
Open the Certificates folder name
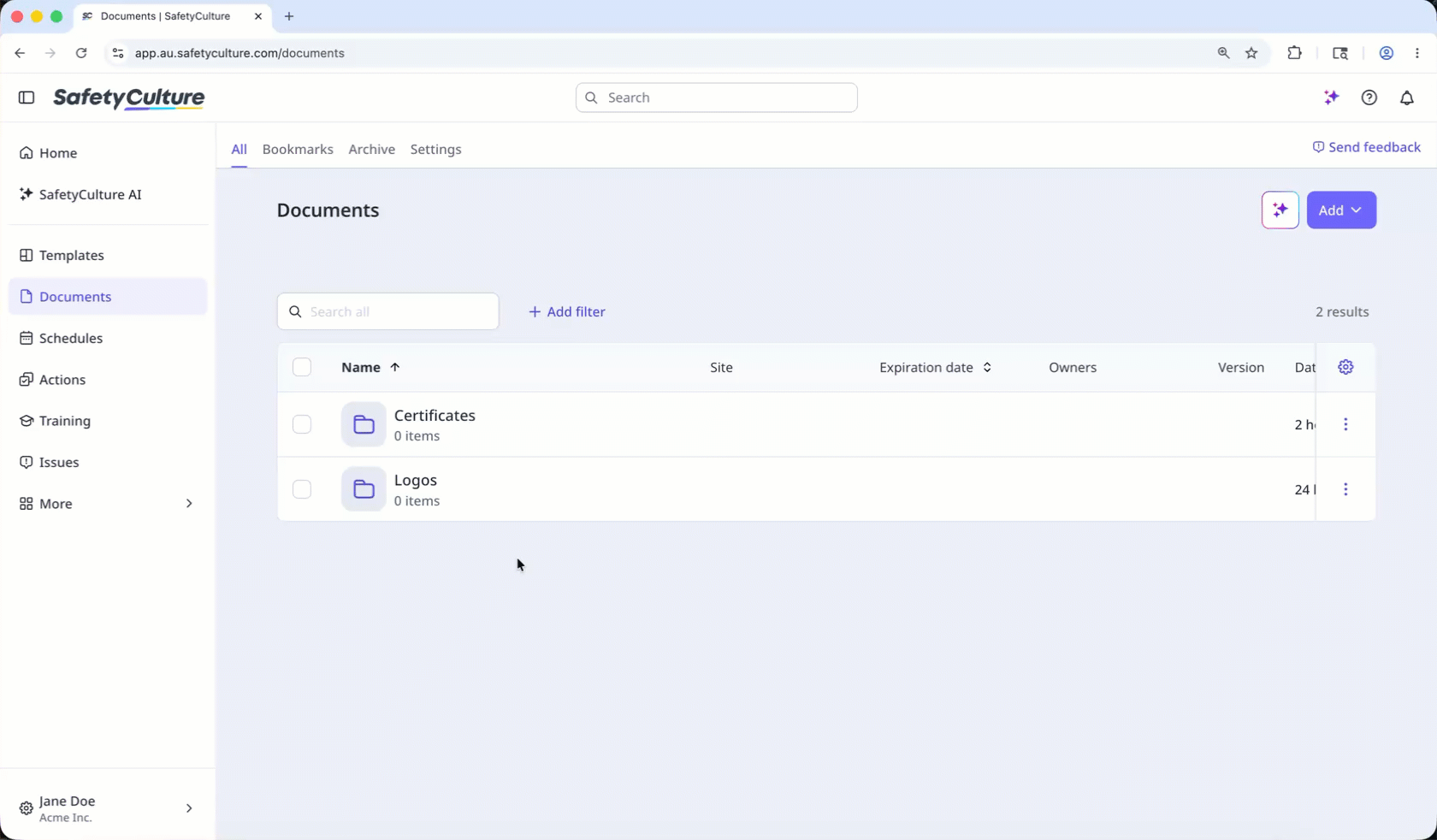pyautogui.click(x=435, y=415)
